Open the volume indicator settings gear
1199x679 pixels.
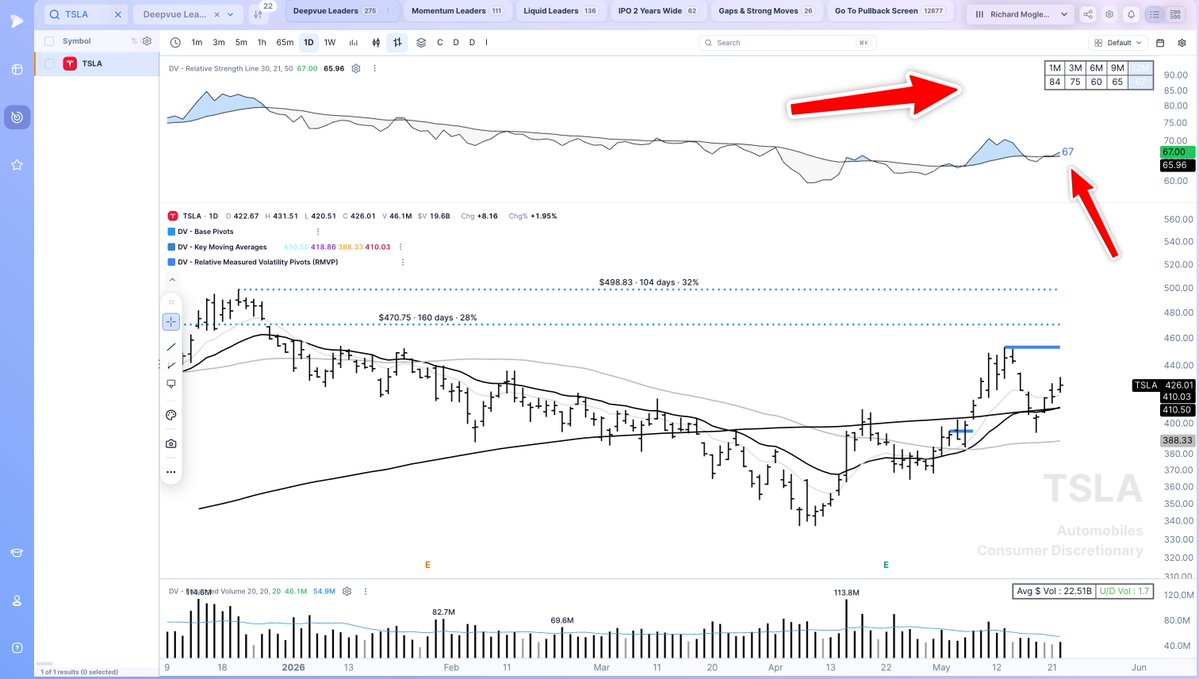coord(347,591)
